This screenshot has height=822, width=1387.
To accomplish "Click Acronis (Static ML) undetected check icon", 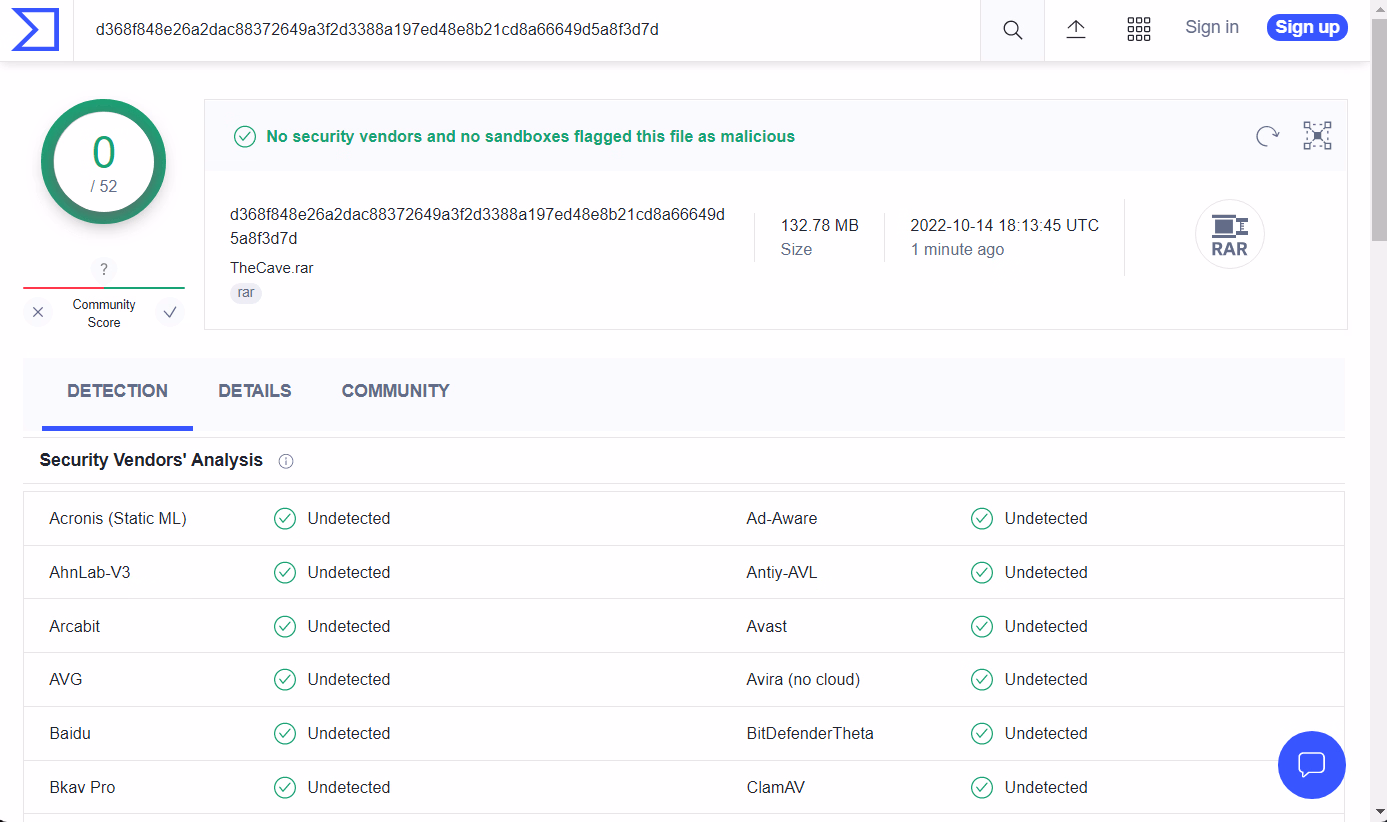I will coord(285,518).
